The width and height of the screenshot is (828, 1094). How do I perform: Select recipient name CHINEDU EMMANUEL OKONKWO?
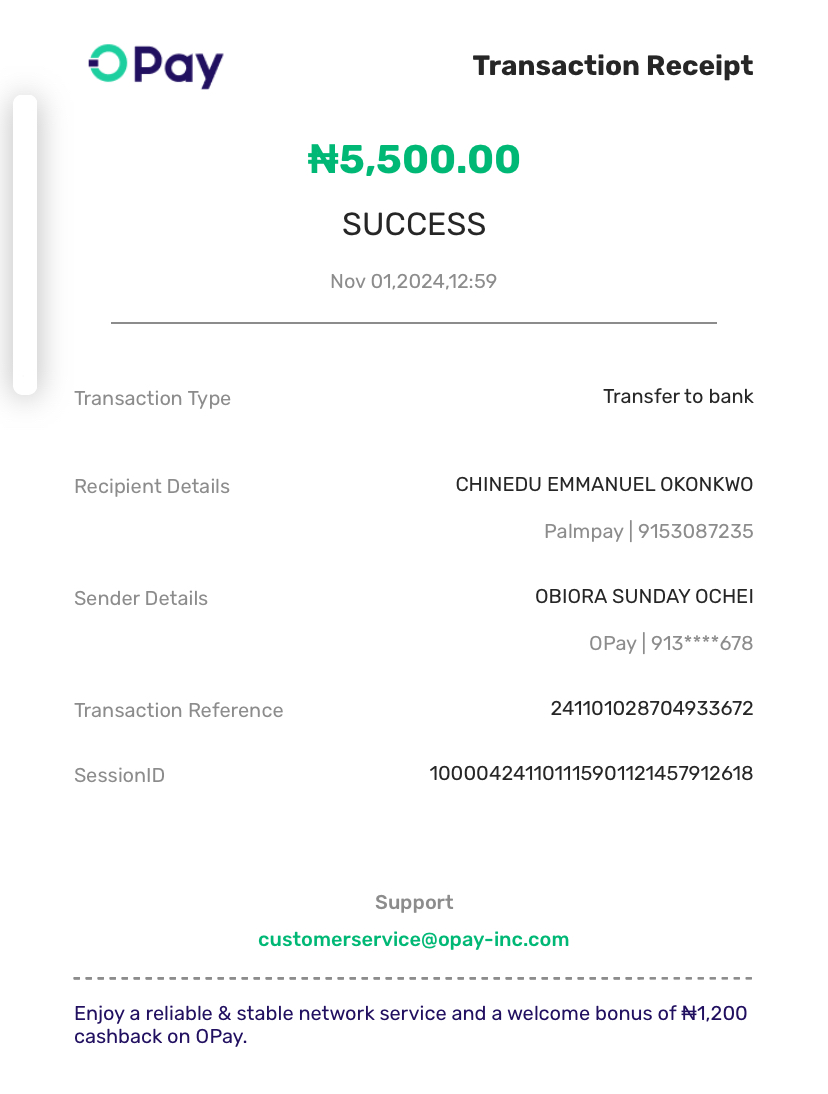click(x=604, y=484)
